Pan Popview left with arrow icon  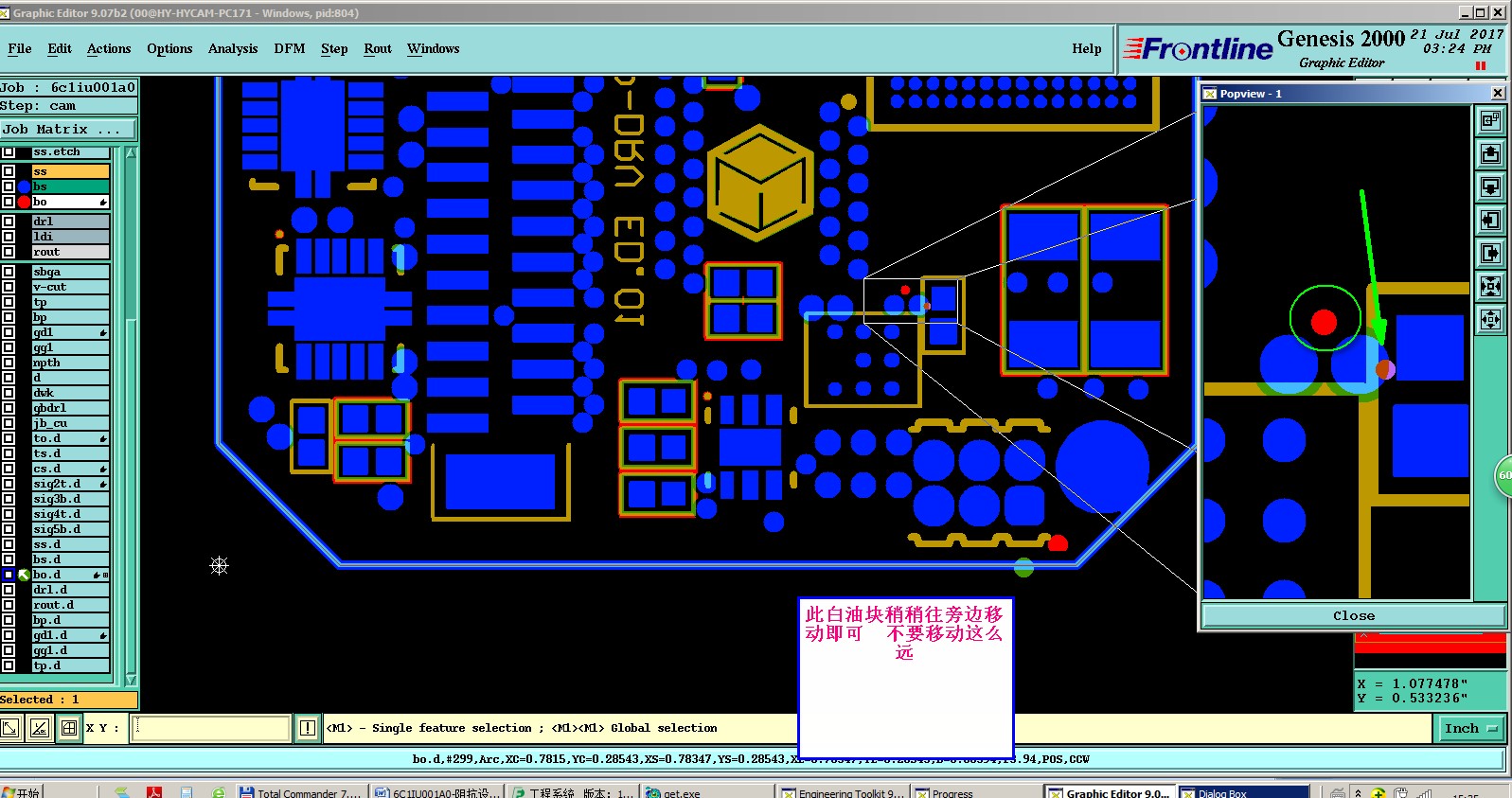click(x=1490, y=220)
